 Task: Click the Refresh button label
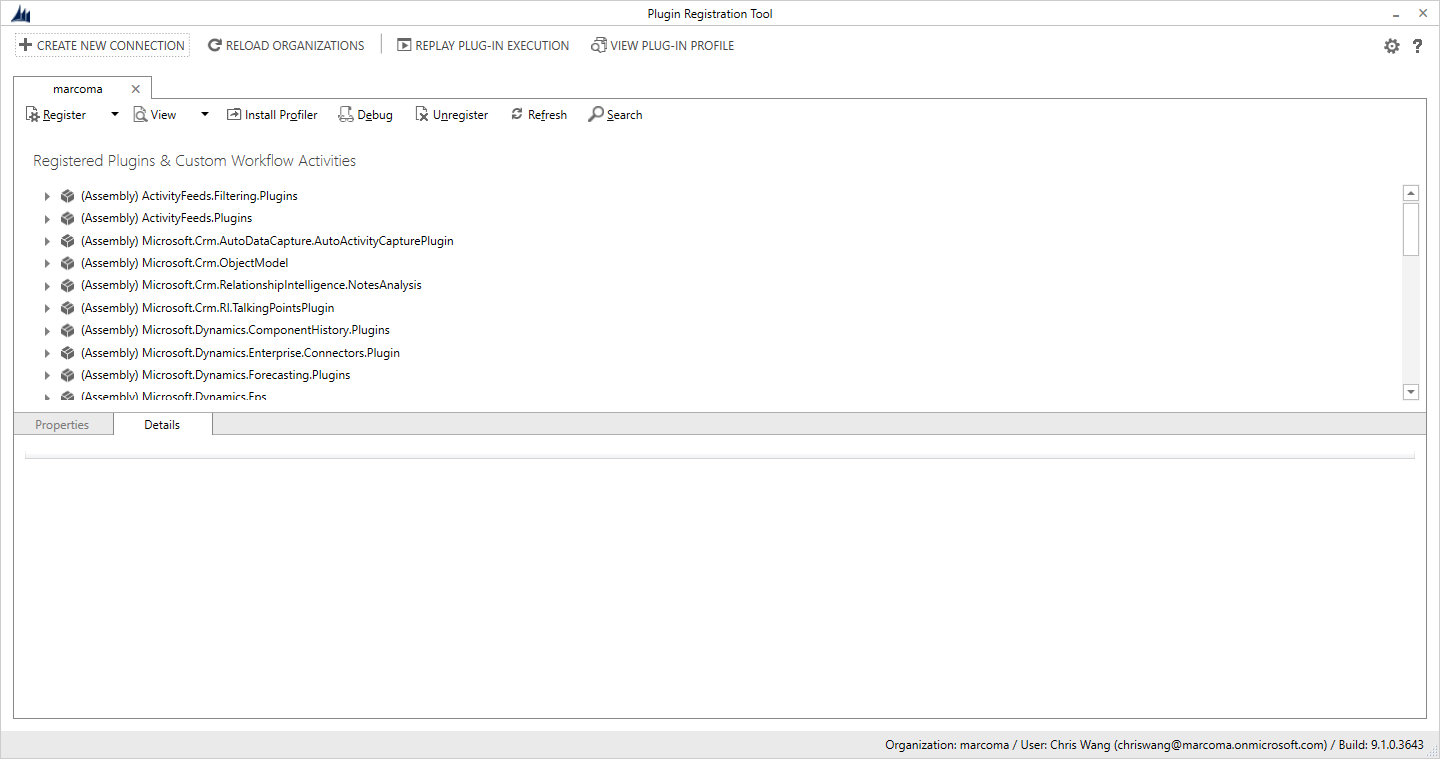(x=547, y=115)
